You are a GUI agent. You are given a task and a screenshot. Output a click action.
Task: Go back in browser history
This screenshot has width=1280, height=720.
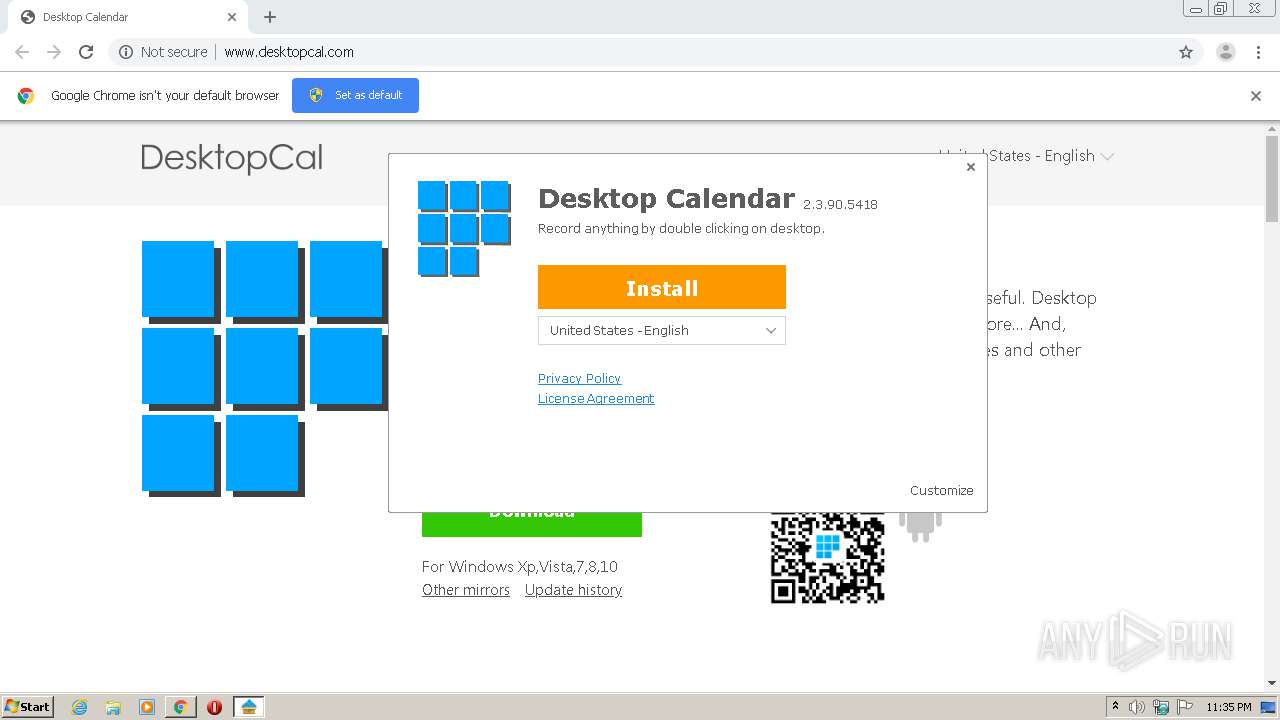tap(22, 52)
